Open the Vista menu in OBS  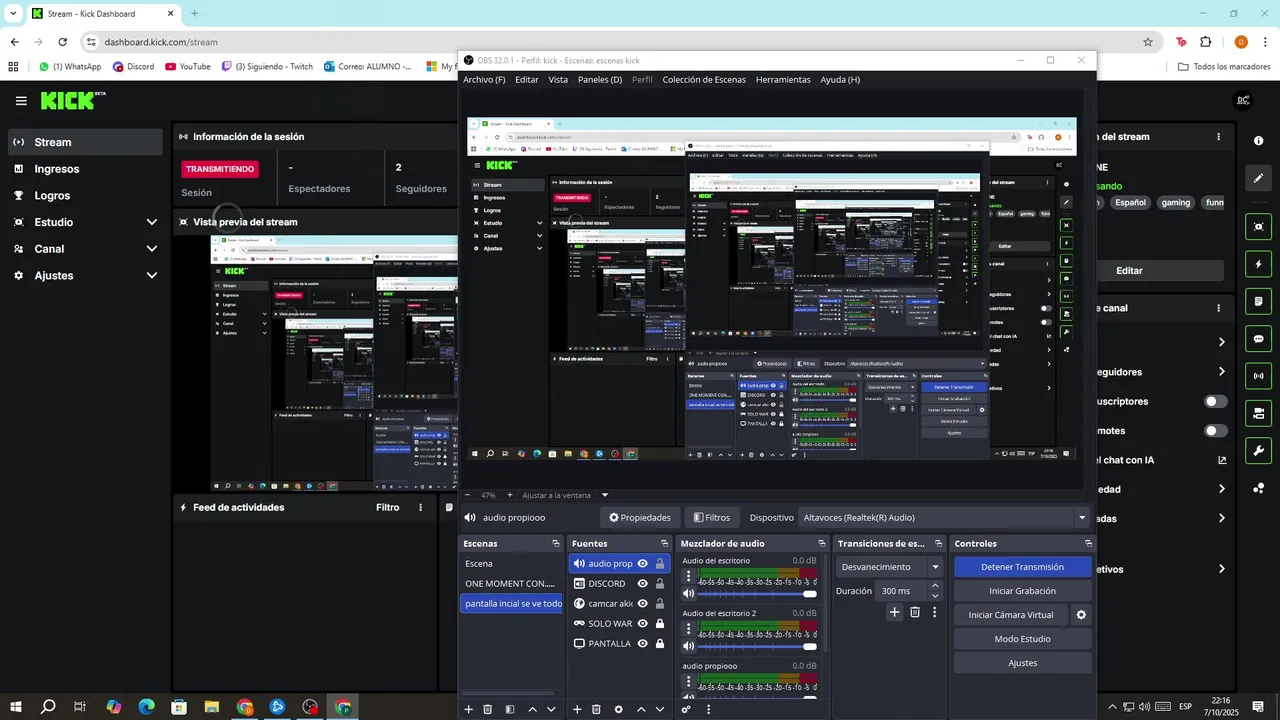point(558,79)
